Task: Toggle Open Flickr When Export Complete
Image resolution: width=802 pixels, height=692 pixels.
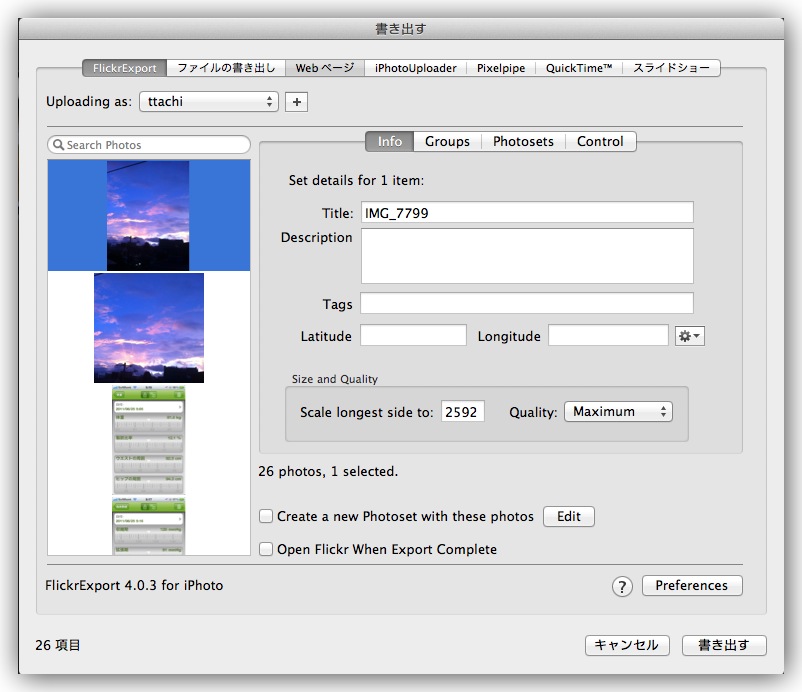Action: tap(266, 549)
